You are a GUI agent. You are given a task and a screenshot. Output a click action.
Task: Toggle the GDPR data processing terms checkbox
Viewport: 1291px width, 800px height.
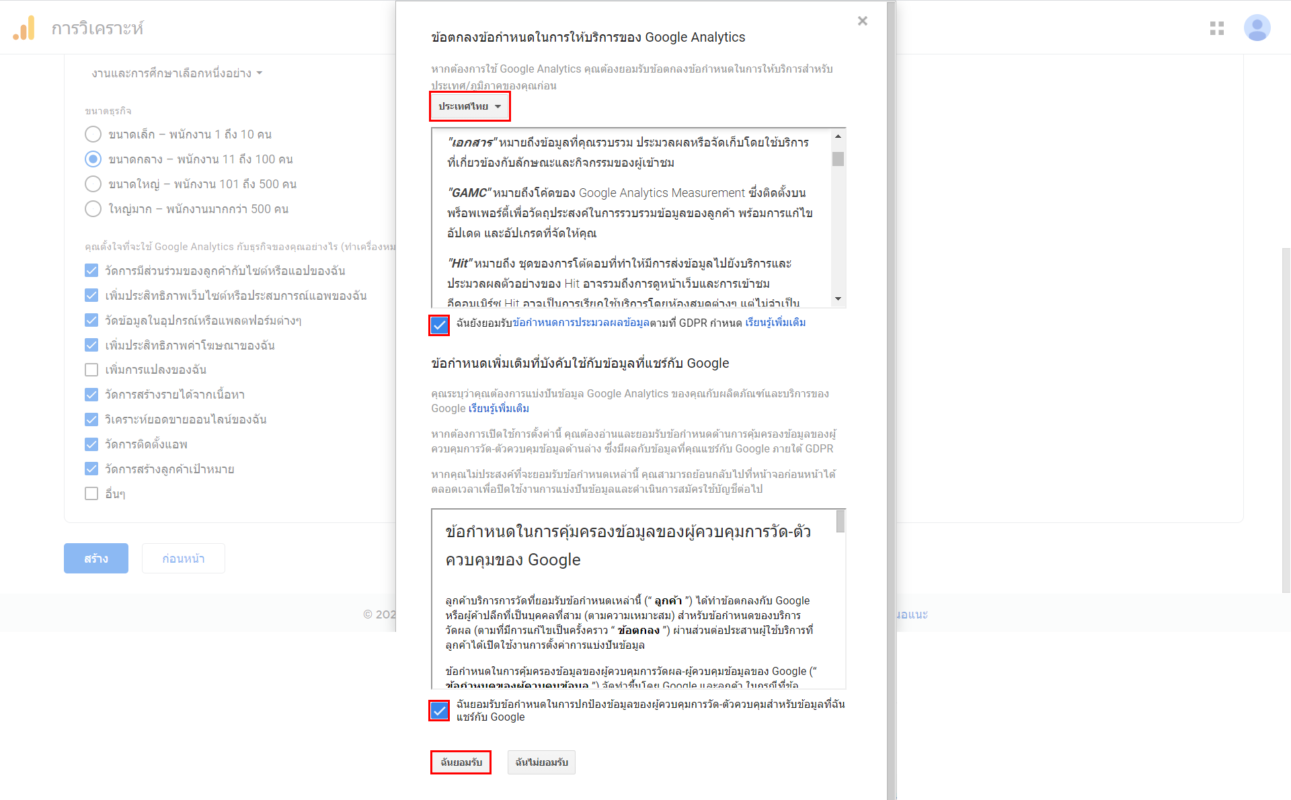(439, 325)
